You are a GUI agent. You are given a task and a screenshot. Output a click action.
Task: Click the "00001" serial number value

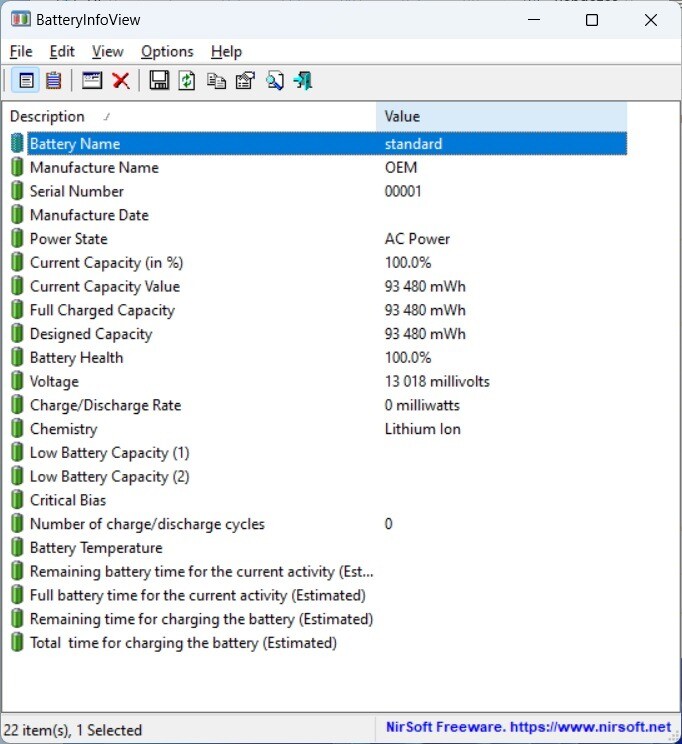[403, 191]
